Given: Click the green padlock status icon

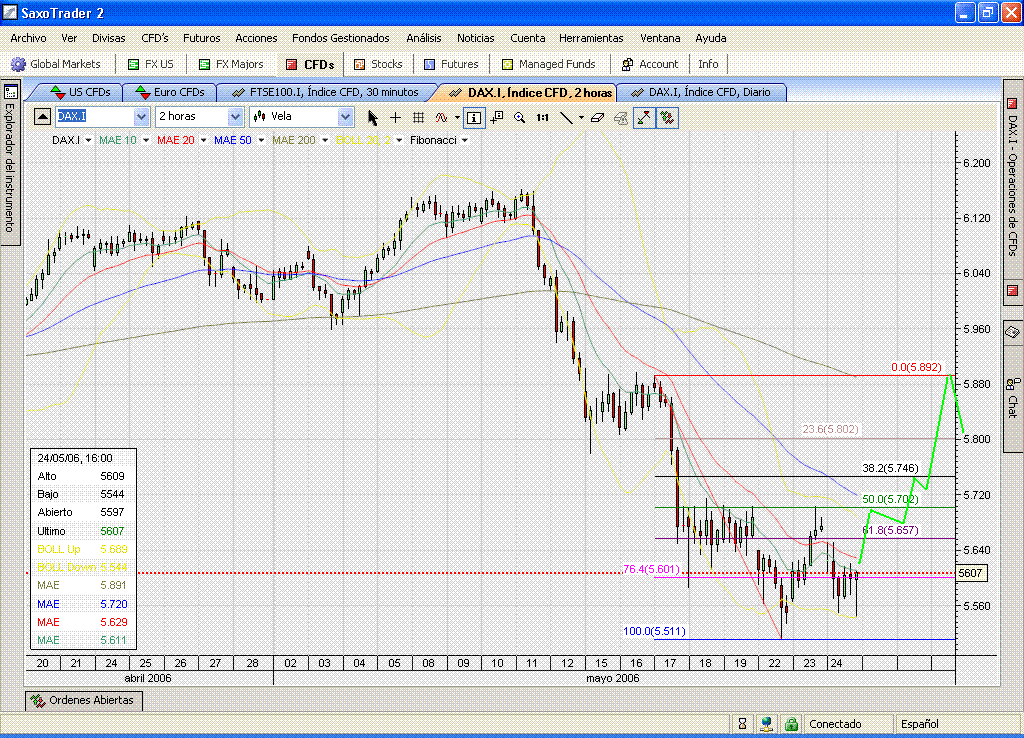Looking at the screenshot, I should click(x=791, y=724).
